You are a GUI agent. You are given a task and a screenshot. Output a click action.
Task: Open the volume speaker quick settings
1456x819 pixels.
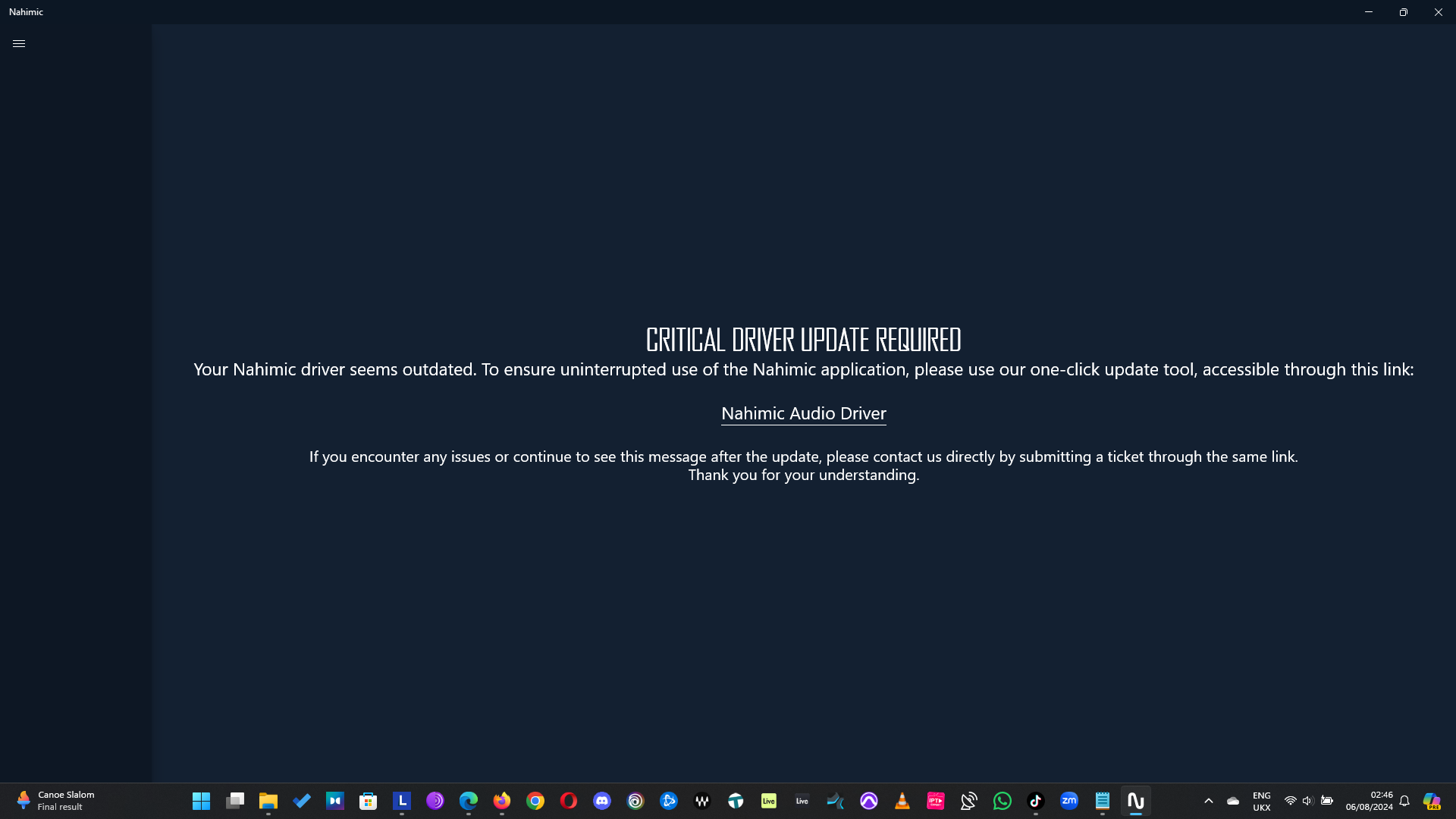(1307, 801)
